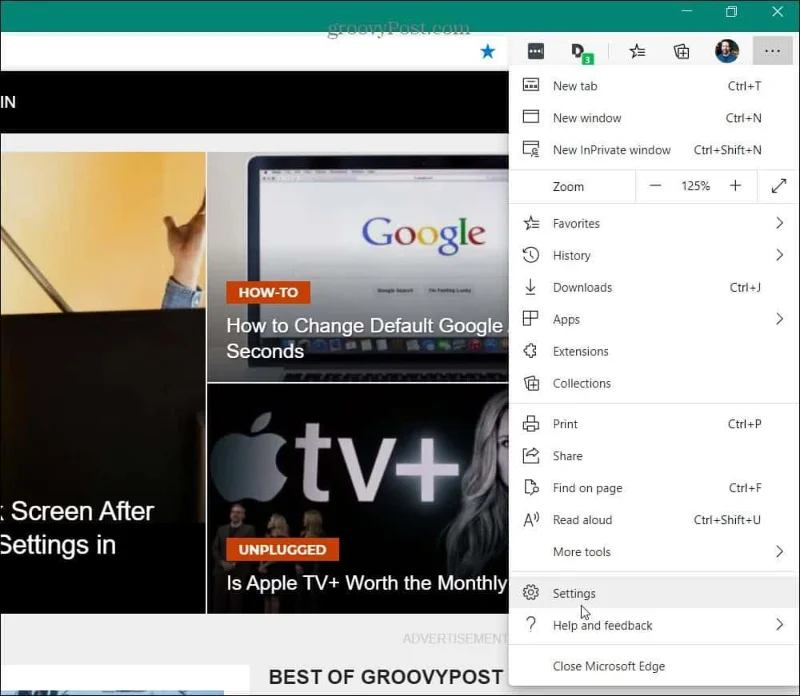Click the Share icon in menu
The width and height of the screenshot is (800, 696).
pos(531,455)
